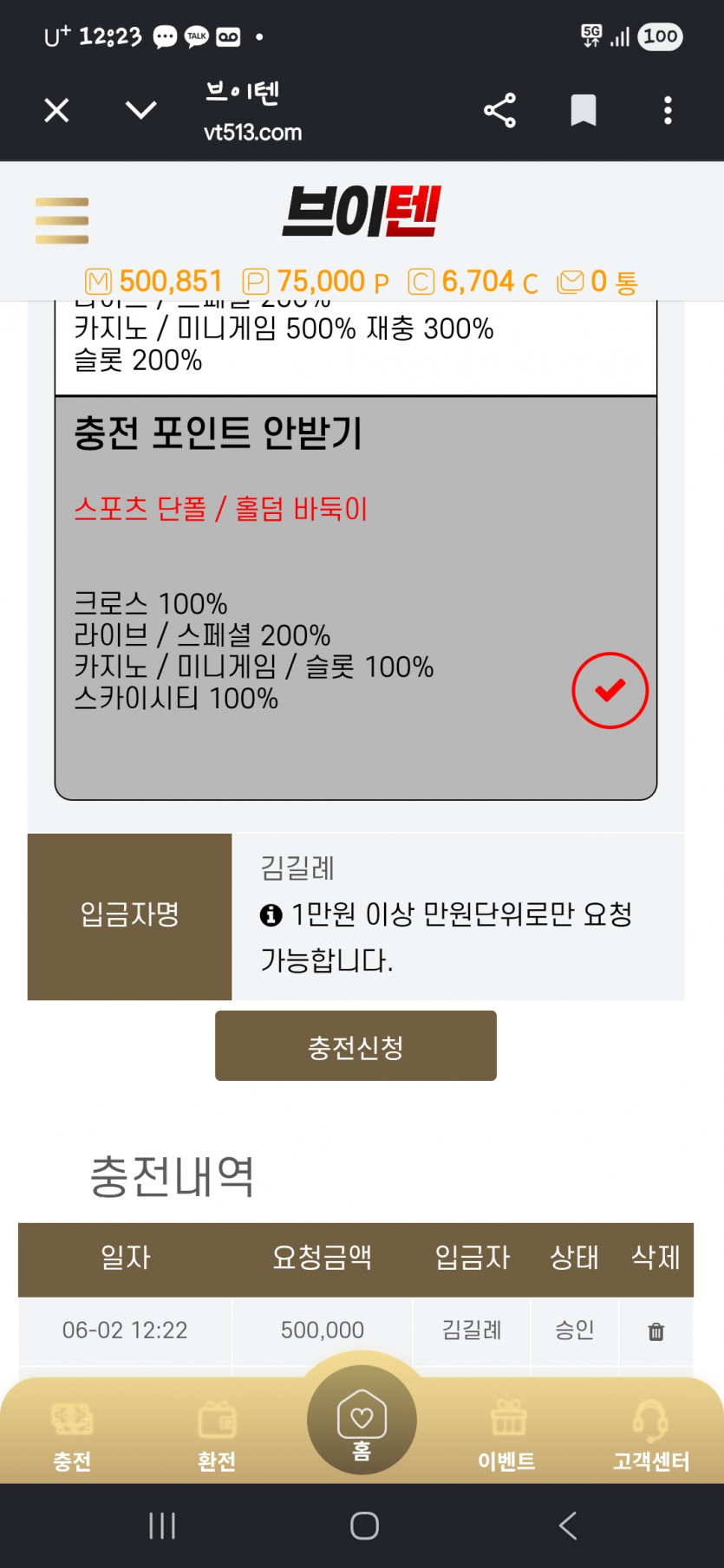This screenshot has height=1568, width=724.
Task: Tap the 6,704 C coin balance
Action: point(473,282)
